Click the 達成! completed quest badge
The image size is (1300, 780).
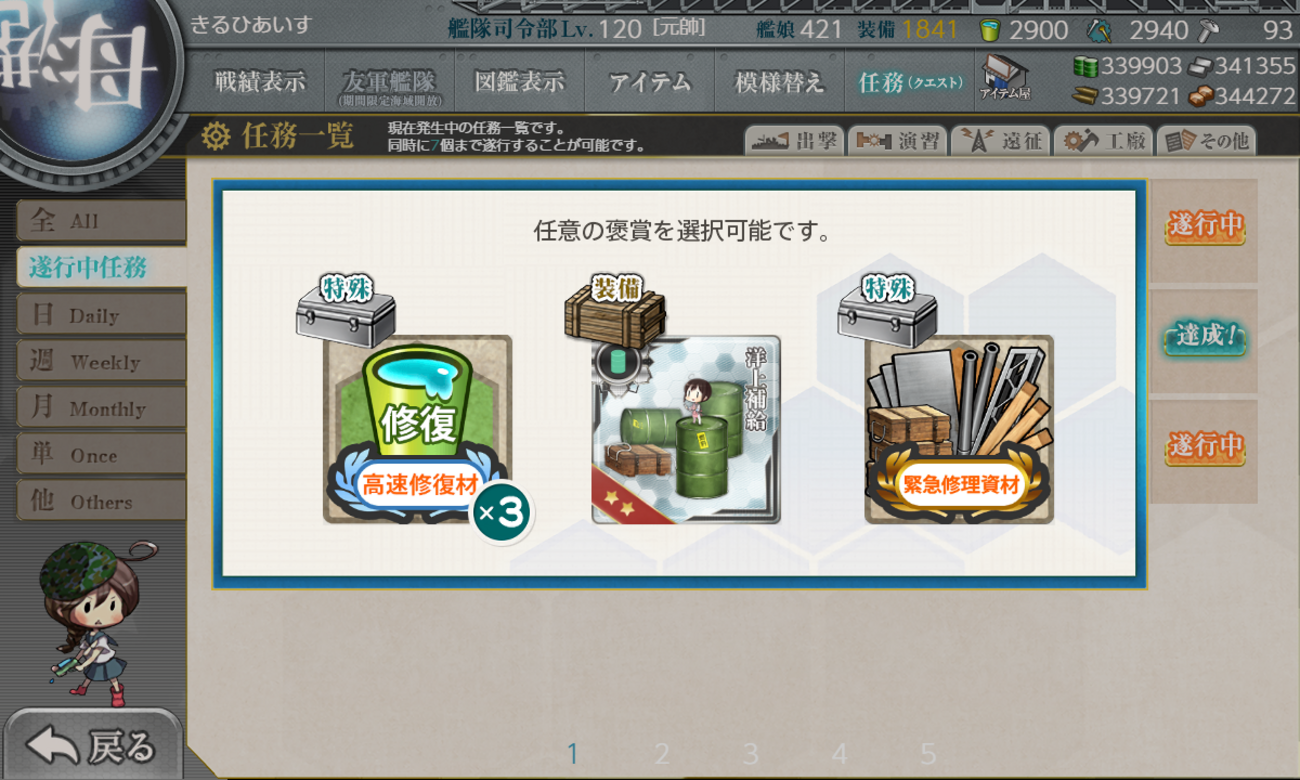click(x=1204, y=336)
